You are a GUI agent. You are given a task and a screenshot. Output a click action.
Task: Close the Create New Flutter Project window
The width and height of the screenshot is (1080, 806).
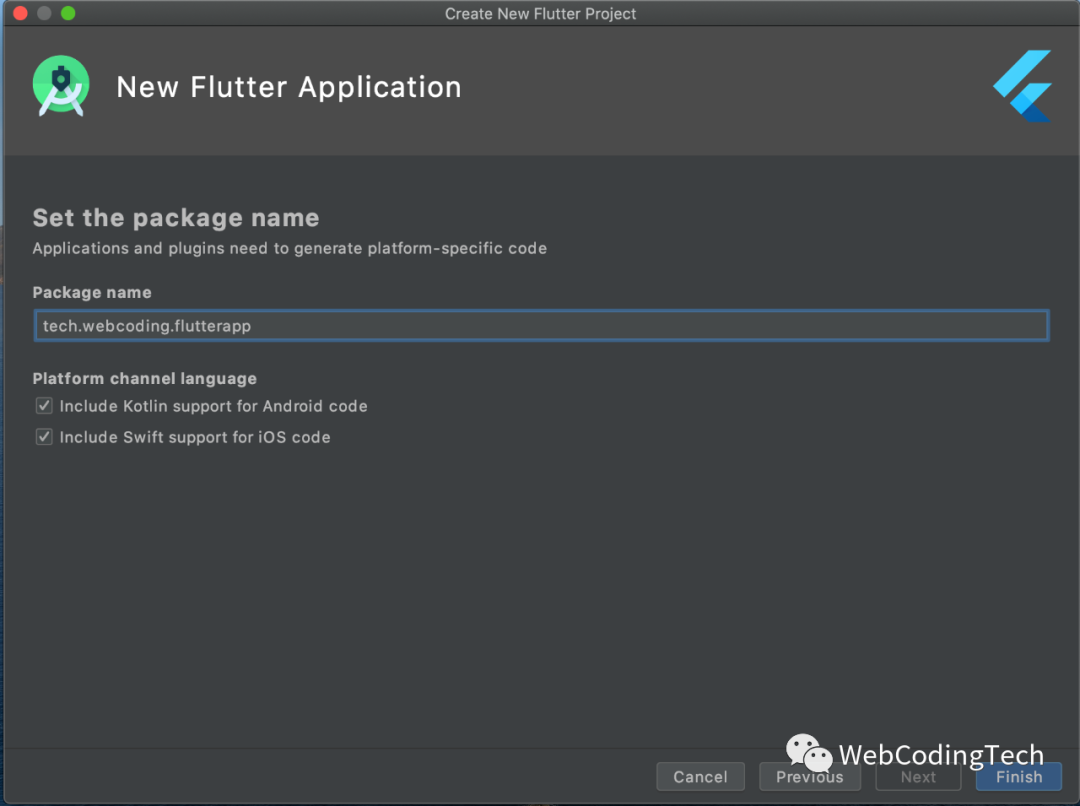(21, 13)
